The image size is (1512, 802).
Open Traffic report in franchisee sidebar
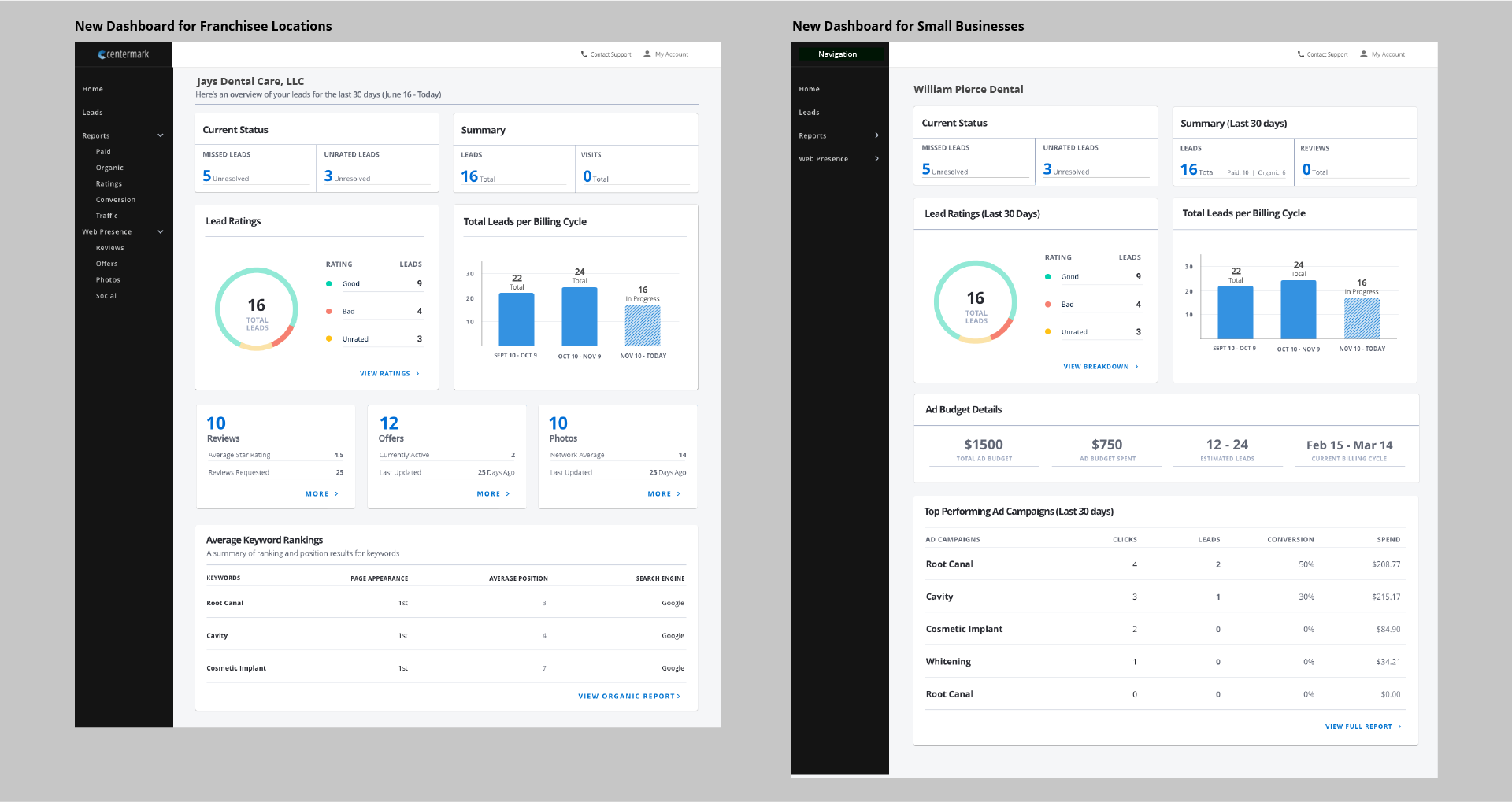[107, 216]
